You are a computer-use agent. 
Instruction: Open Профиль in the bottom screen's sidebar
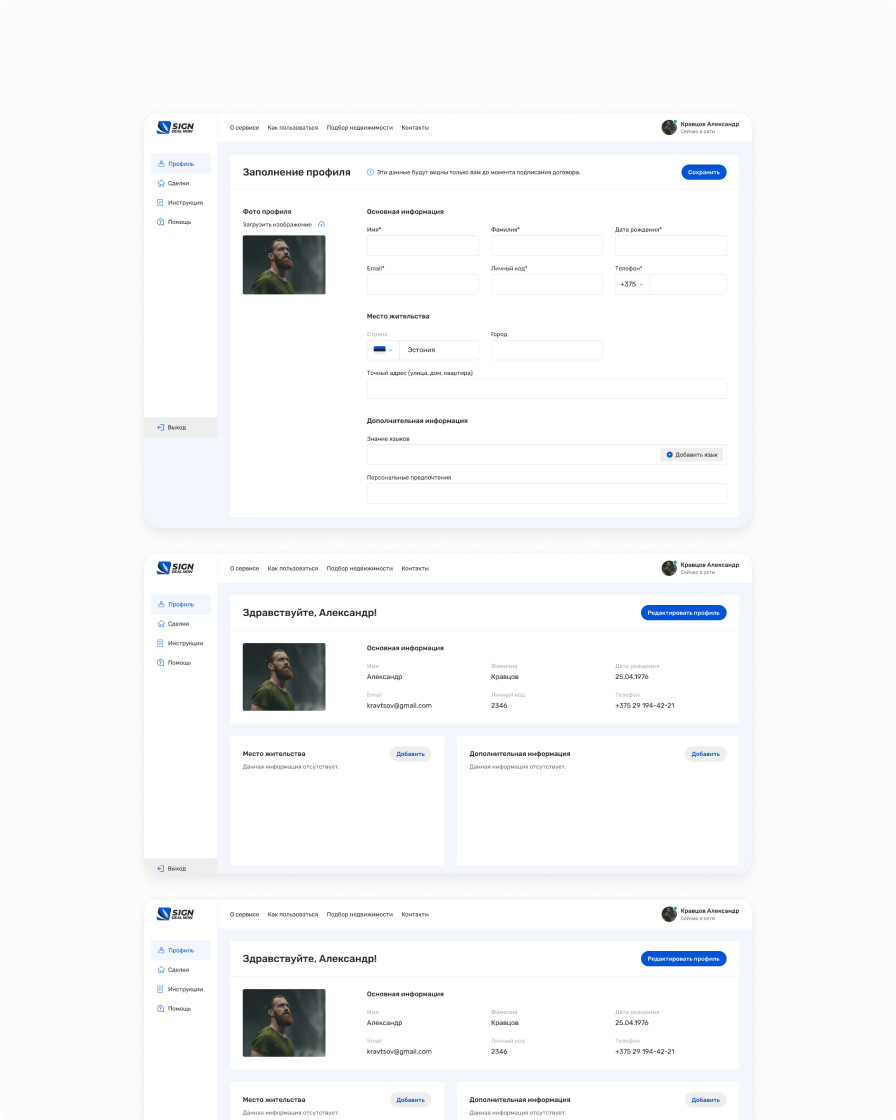click(181, 950)
